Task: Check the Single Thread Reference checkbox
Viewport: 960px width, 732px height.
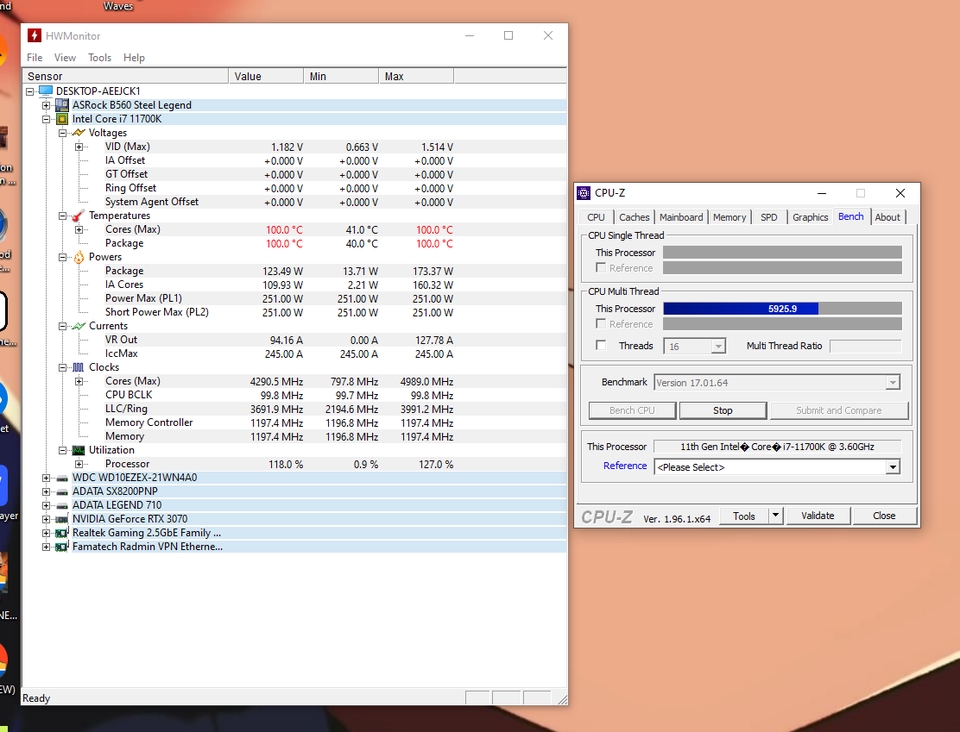Action: pyautogui.click(x=601, y=268)
